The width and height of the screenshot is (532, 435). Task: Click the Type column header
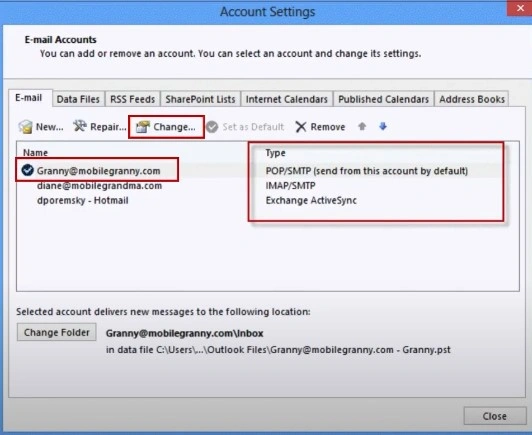tap(275, 153)
